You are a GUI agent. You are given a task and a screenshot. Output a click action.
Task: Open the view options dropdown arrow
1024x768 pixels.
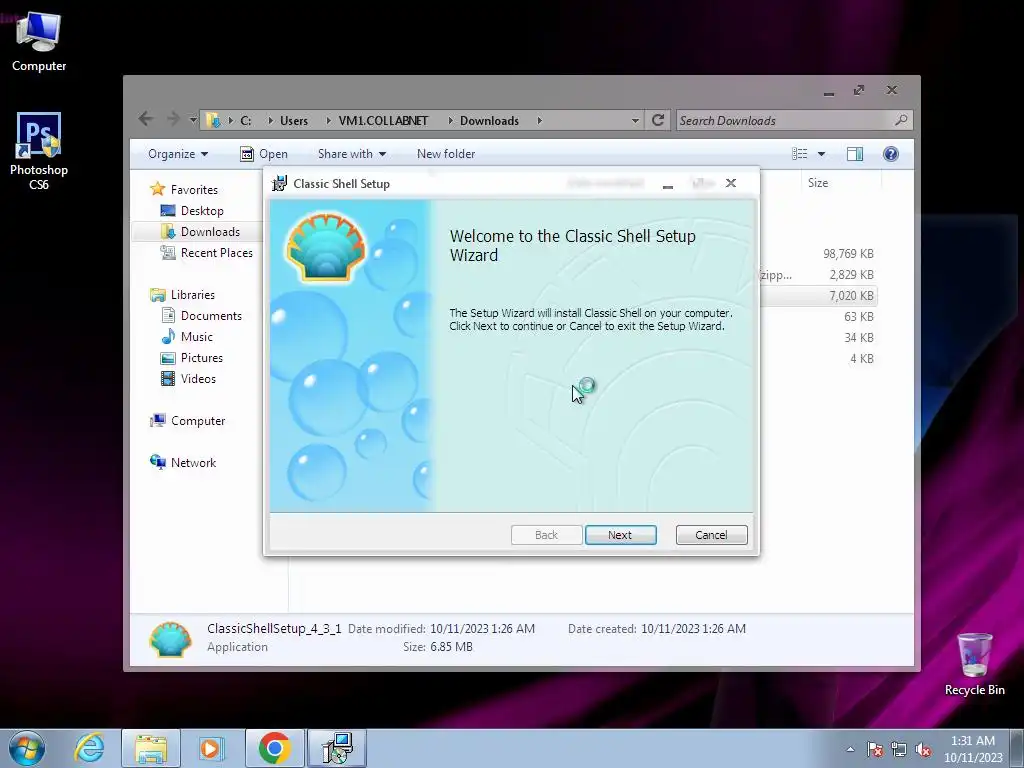point(822,154)
